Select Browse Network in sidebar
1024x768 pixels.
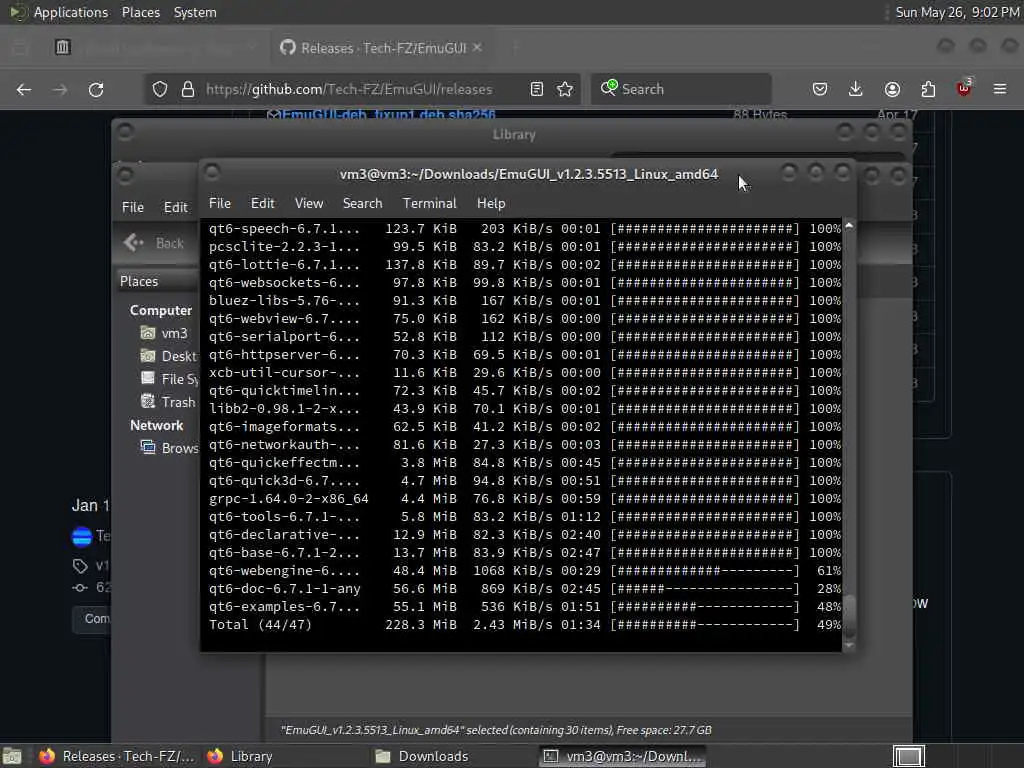[169, 447]
